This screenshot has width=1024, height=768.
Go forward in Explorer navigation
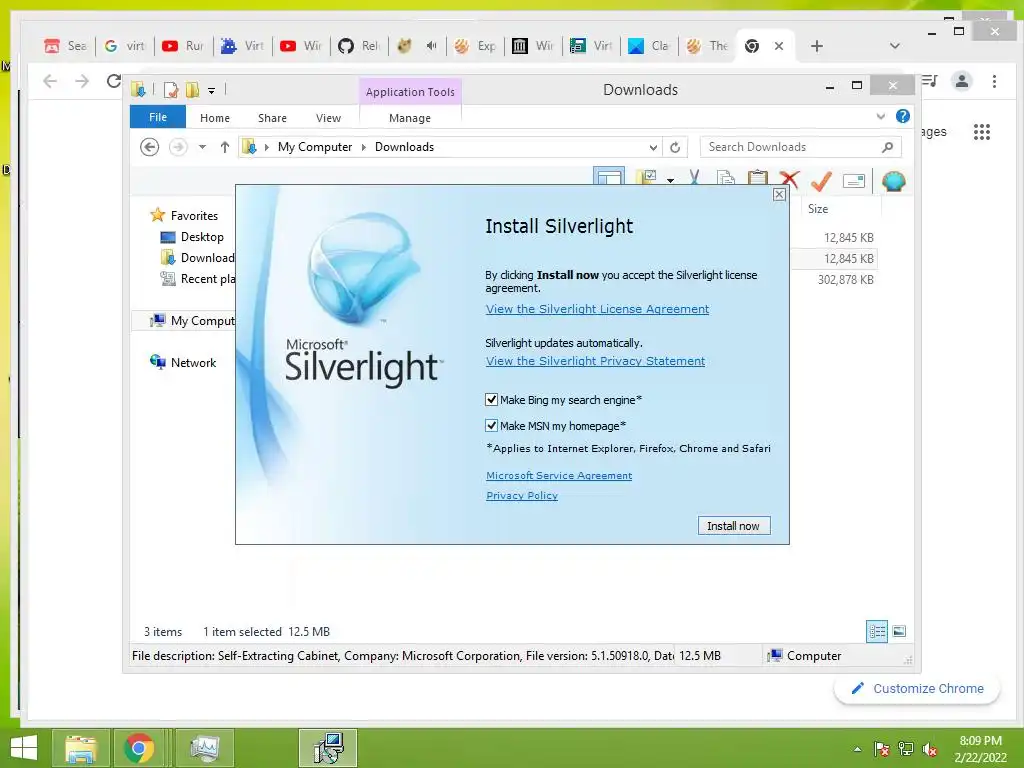coord(178,147)
